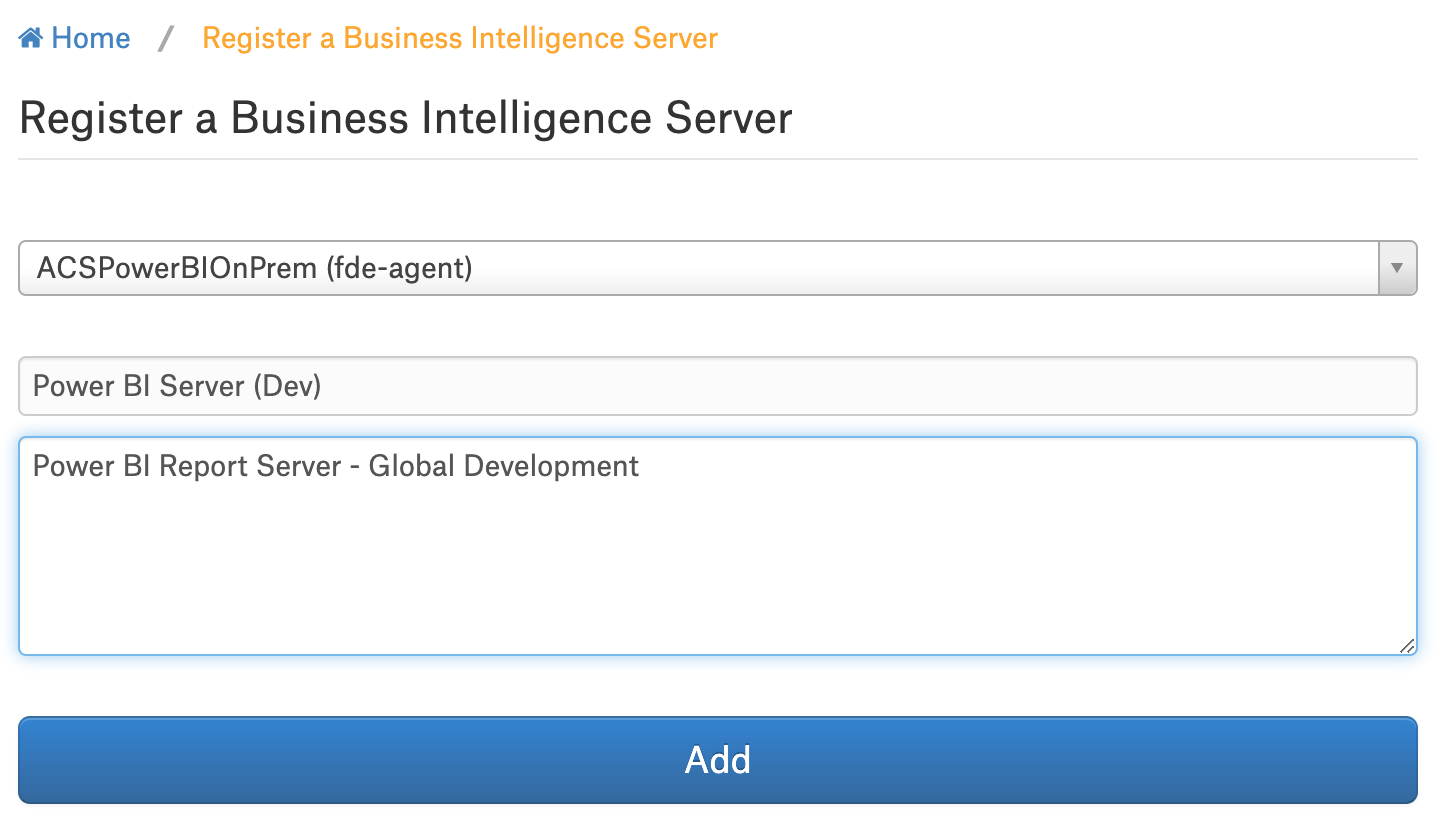Click the slash separator in the breadcrumb
This screenshot has width=1450, height=830.
pyautogui.click(x=166, y=38)
